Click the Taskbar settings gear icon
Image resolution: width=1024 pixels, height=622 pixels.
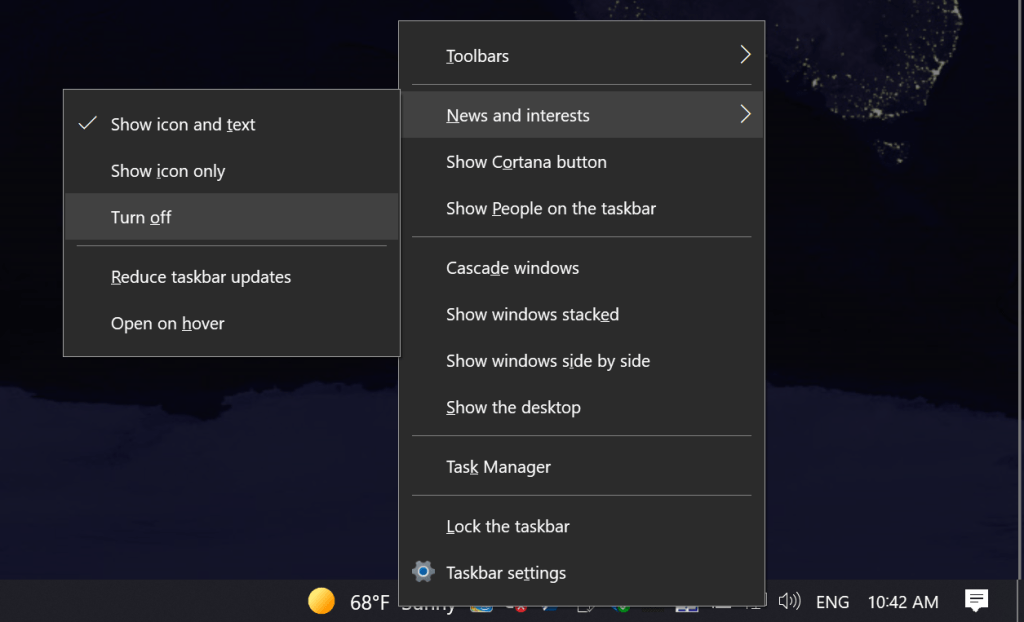click(x=424, y=572)
